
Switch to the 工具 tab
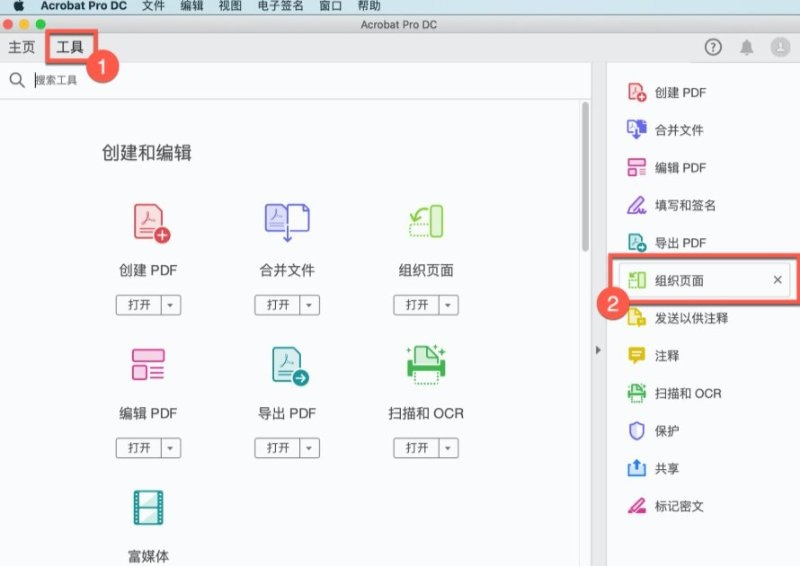pos(70,47)
